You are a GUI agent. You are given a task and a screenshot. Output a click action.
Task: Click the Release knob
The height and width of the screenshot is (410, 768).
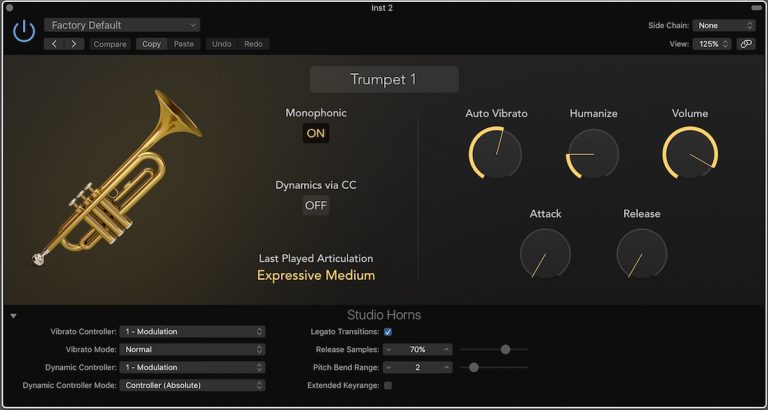(x=642, y=254)
